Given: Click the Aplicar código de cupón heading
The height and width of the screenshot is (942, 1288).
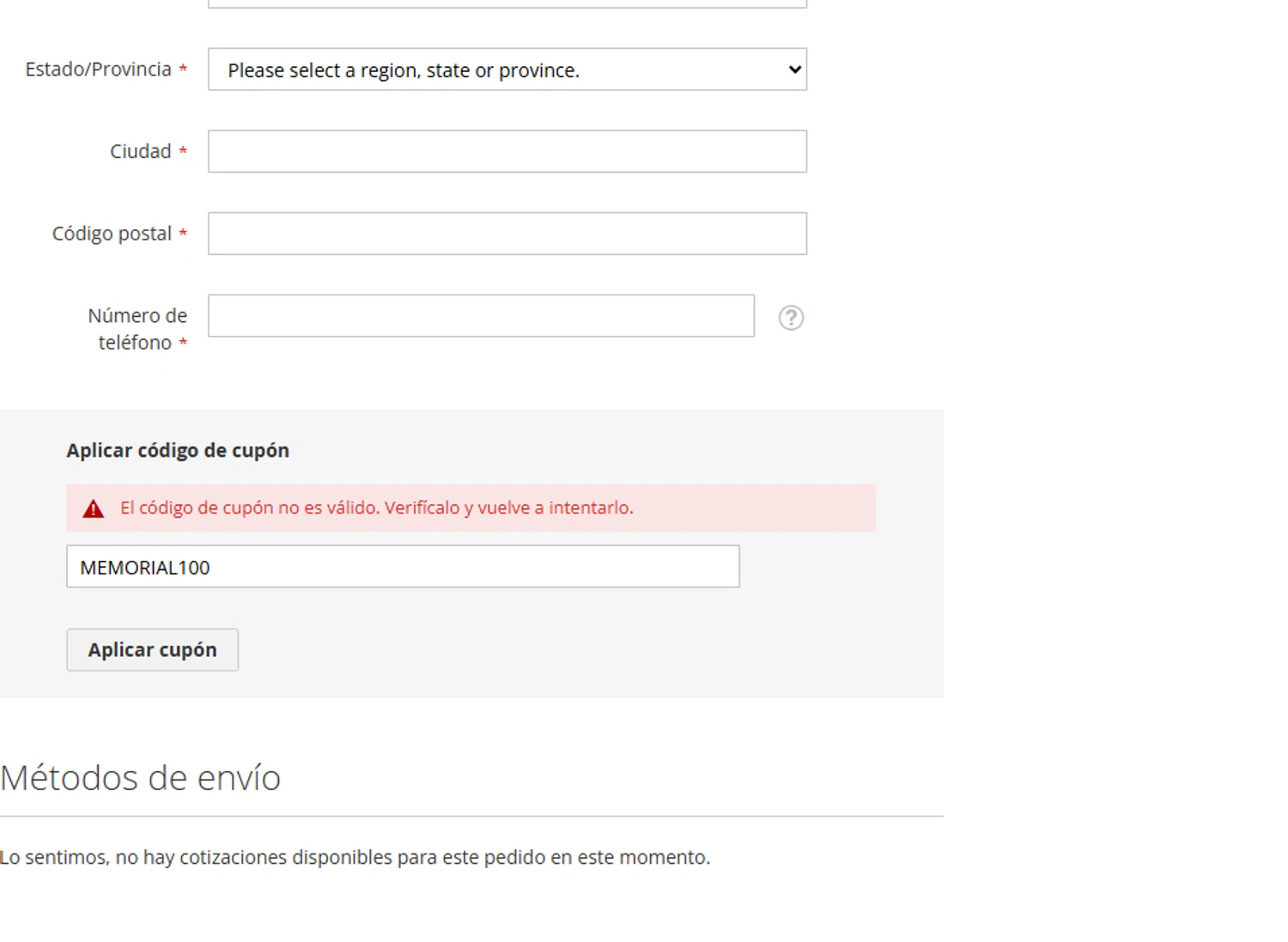Looking at the screenshot, I should 178,451.
